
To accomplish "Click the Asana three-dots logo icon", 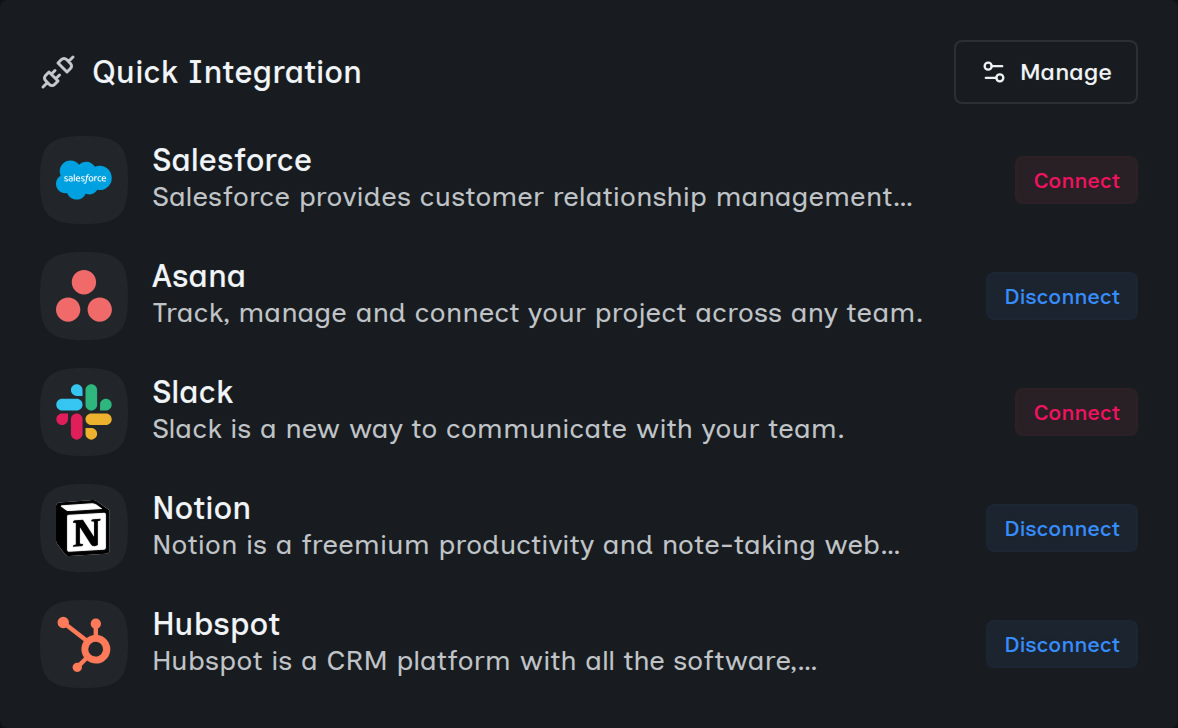I will point(84,296).
